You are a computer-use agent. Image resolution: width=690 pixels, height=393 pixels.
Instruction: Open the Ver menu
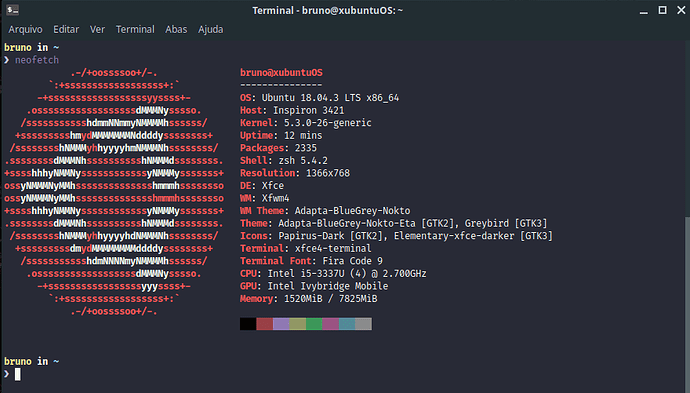[97, 29]
